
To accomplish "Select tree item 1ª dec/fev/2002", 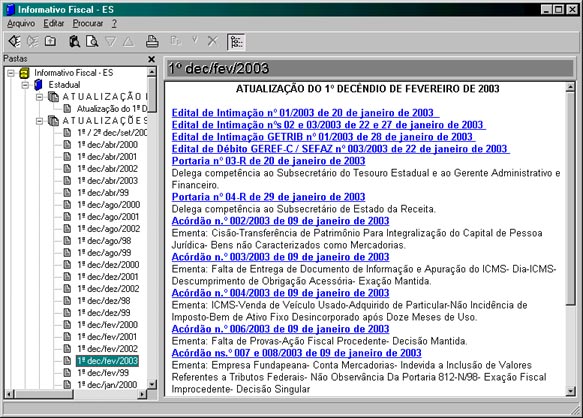I will (107, 348).
